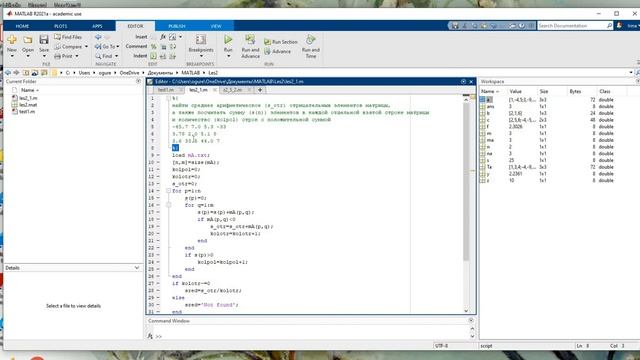The image size is (640, 360).
Task: Click the Open folder icon
Action: coord(28,40)
